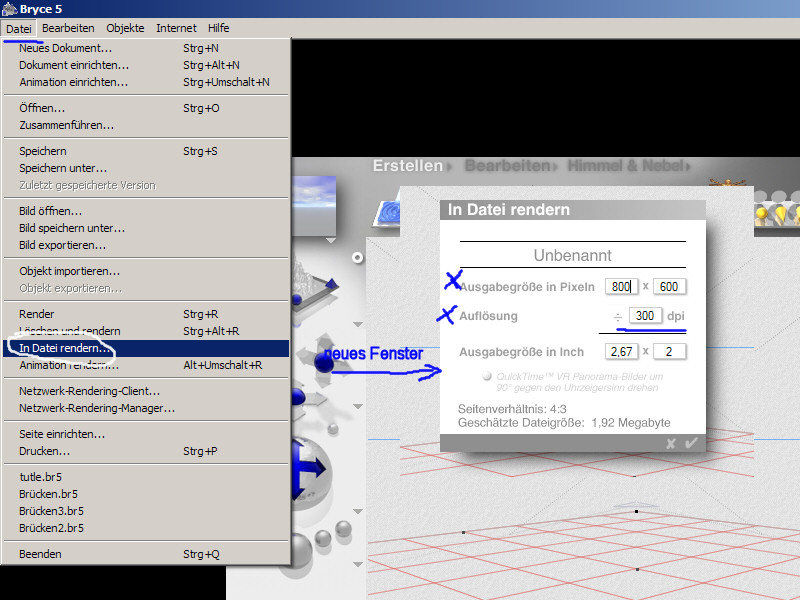Choose Animation einrichten
This screenshot has width=800, height=600.
pos(146,82)
